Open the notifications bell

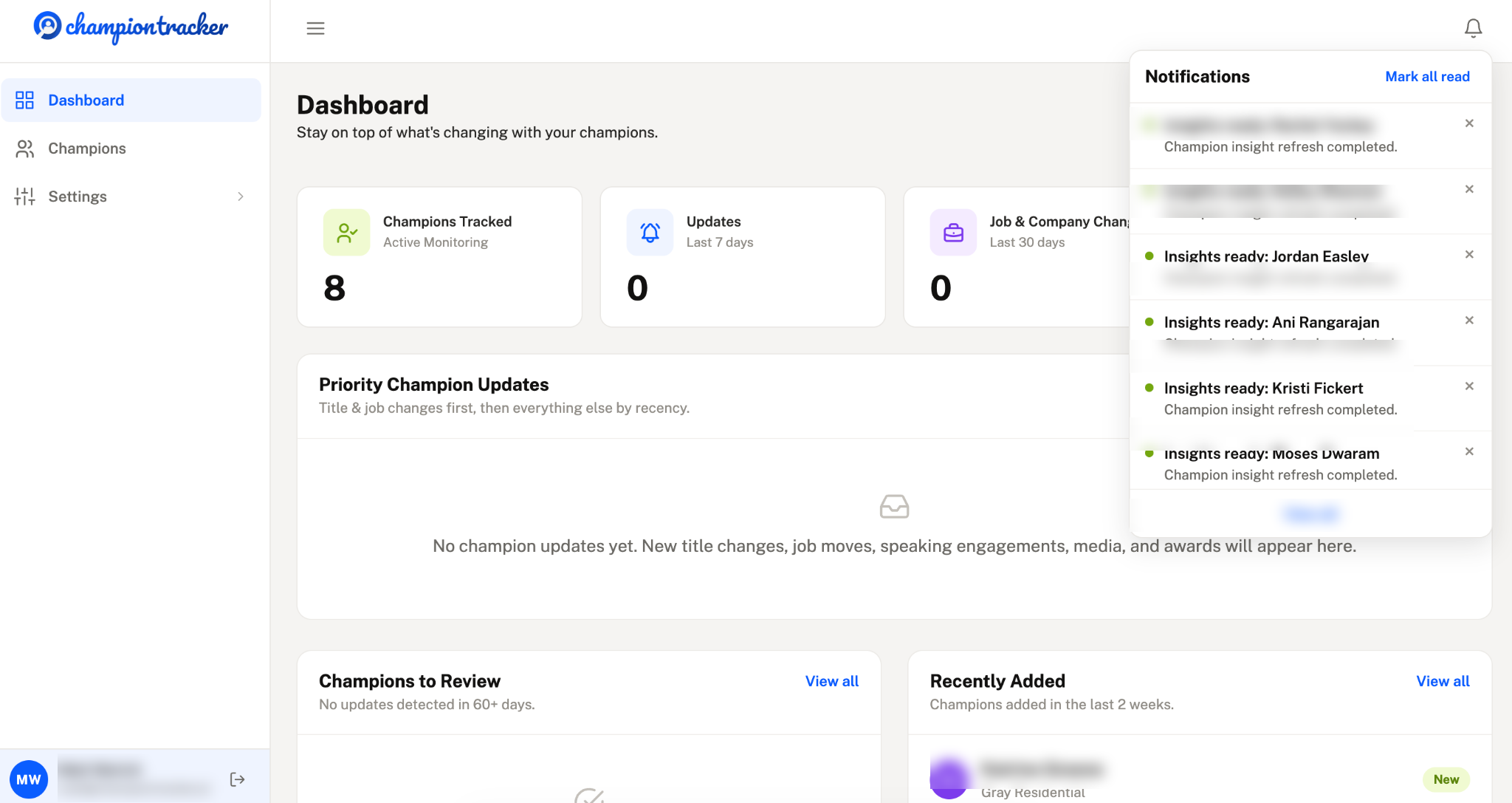(1473, 28)
